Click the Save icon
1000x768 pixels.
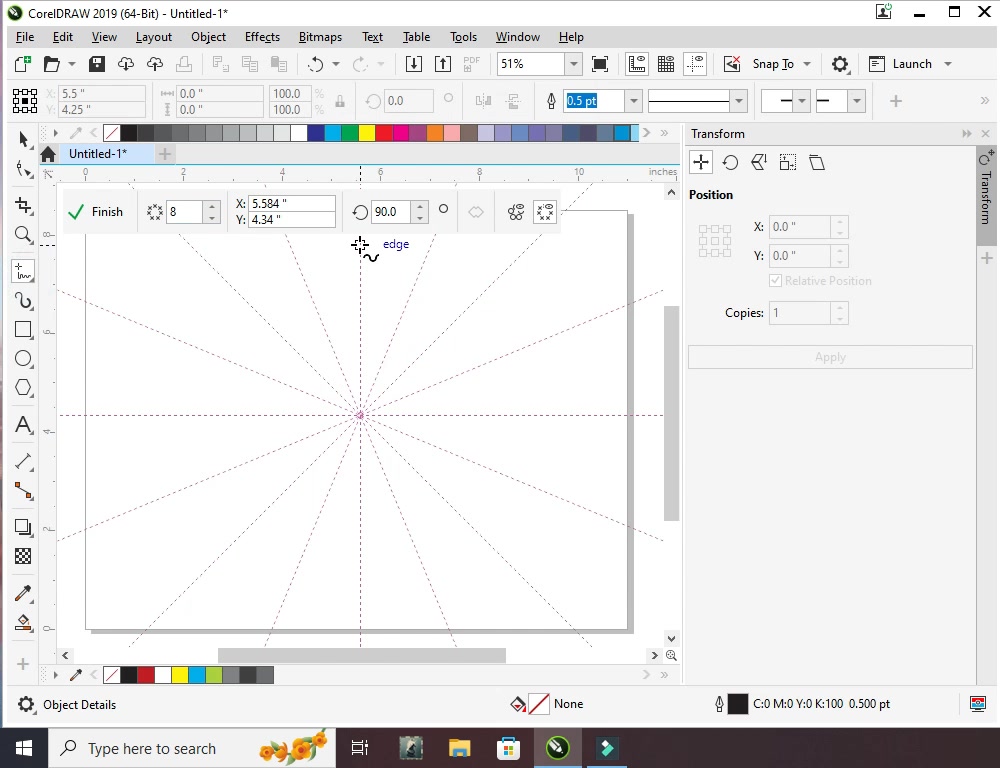click(97, 64)
